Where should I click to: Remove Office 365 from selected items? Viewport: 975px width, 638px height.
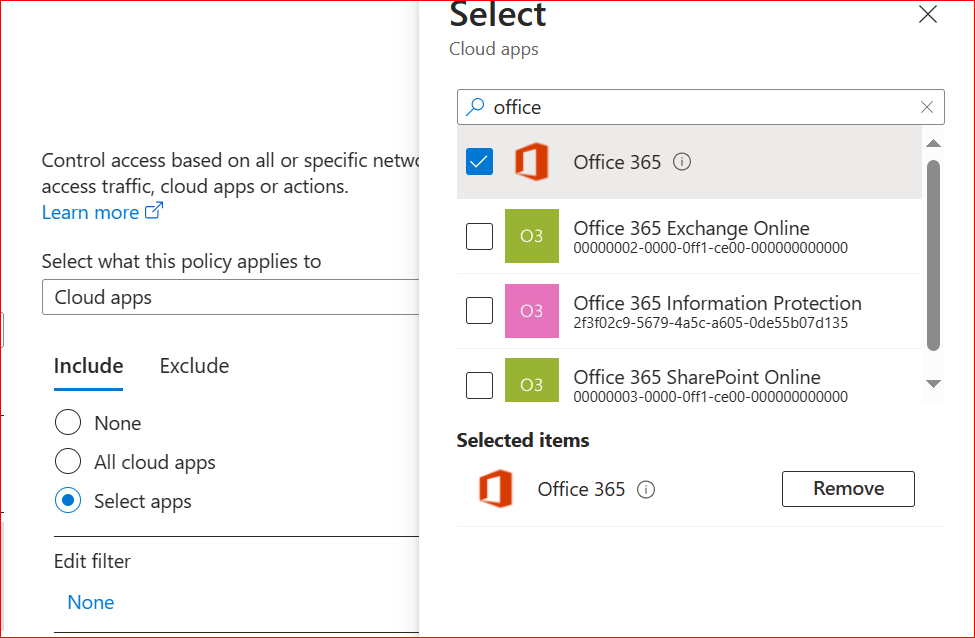(x=847, y=489)
